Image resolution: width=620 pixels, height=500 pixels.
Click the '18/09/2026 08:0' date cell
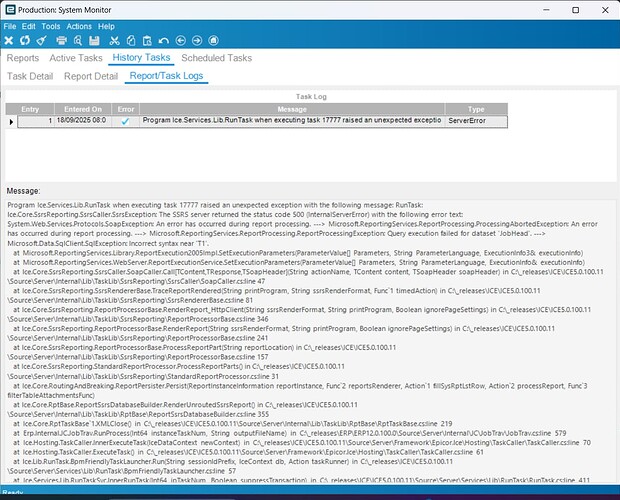point(83,121)
